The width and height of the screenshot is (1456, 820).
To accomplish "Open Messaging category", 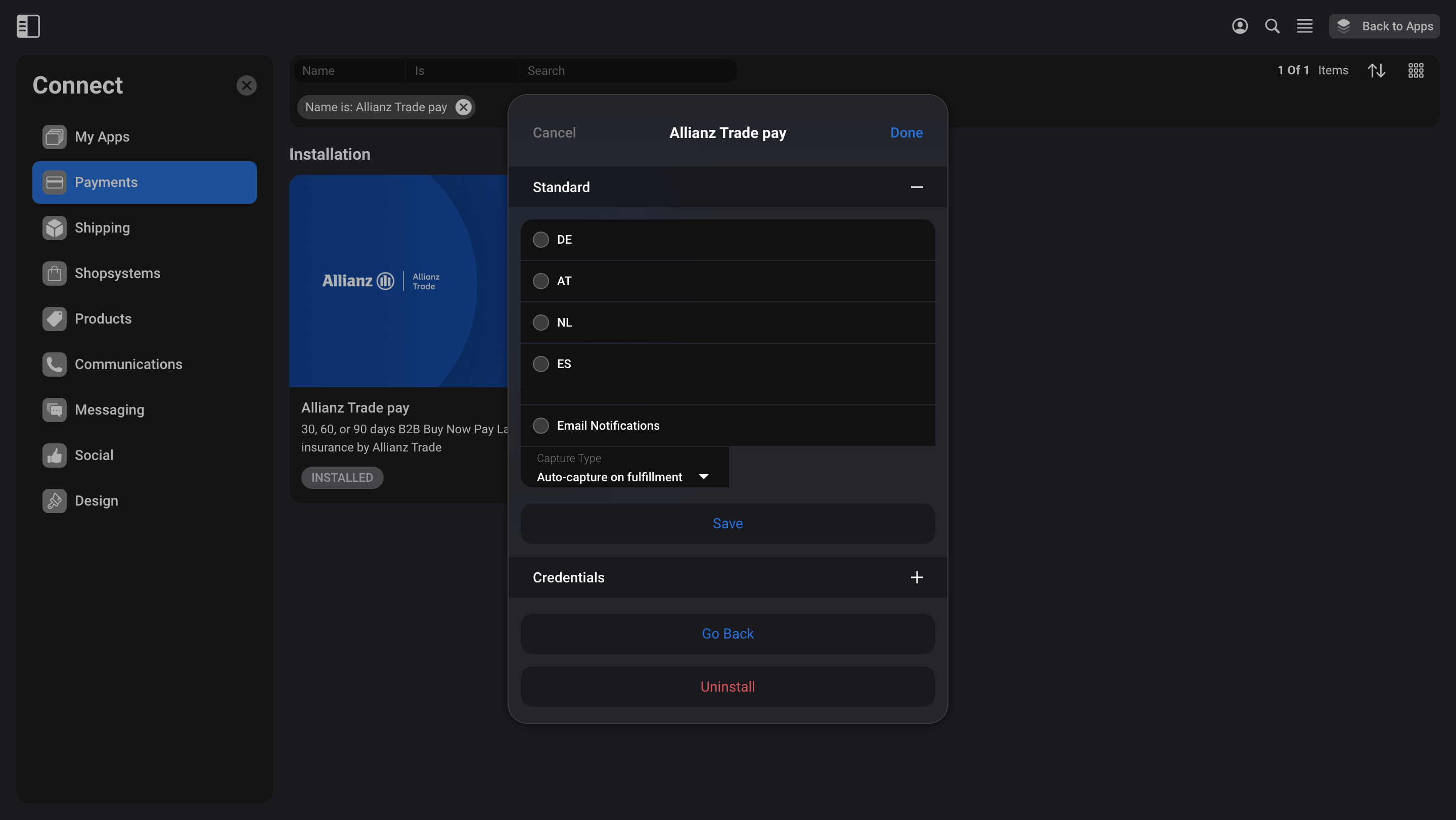I will coord(144,409).
